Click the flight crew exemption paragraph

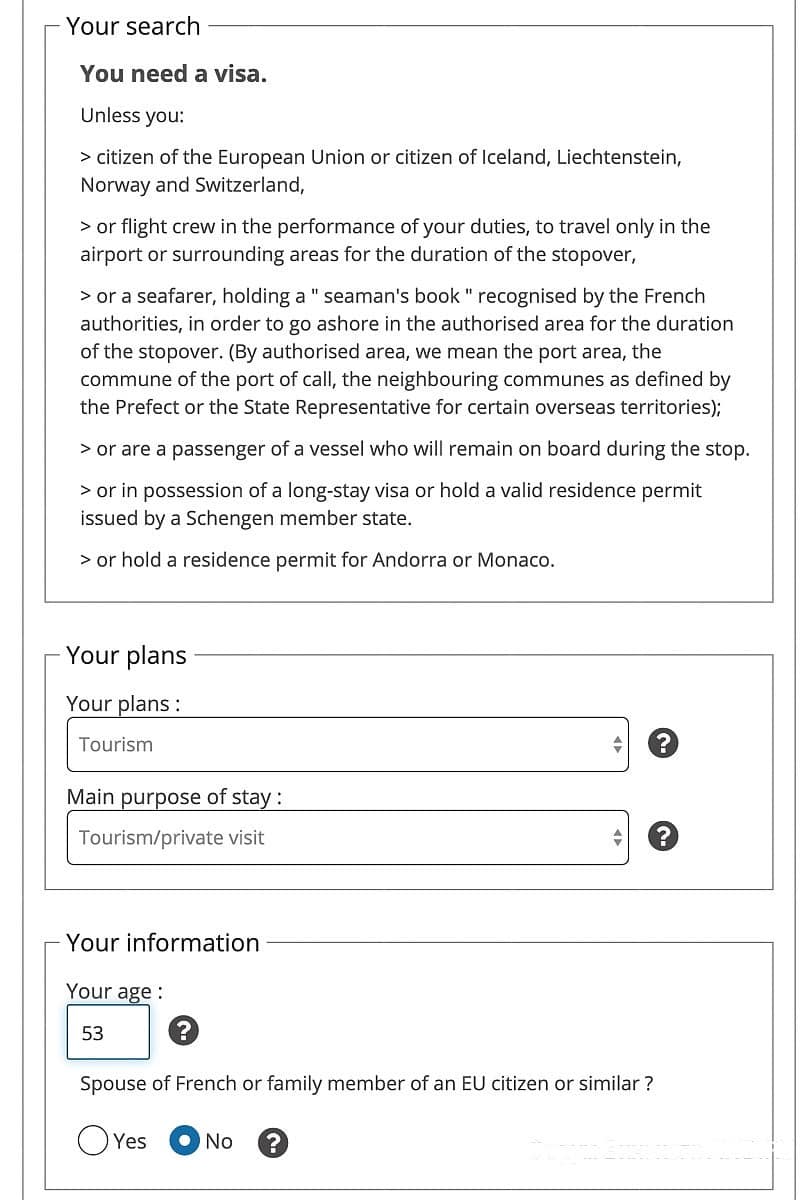tap(395, 240)
